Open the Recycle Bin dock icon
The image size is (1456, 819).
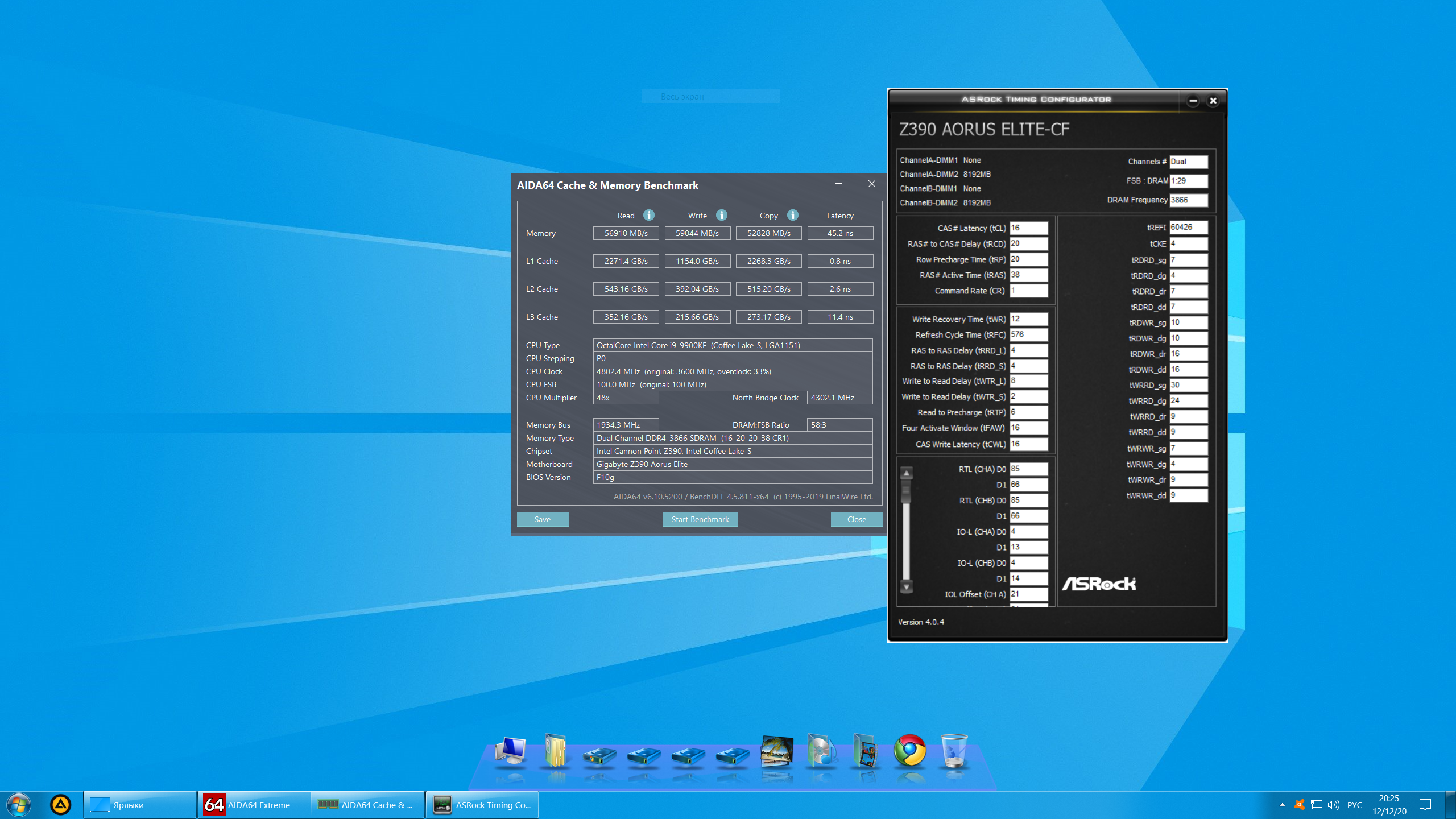pyautogui.click(x=954, y=751)
